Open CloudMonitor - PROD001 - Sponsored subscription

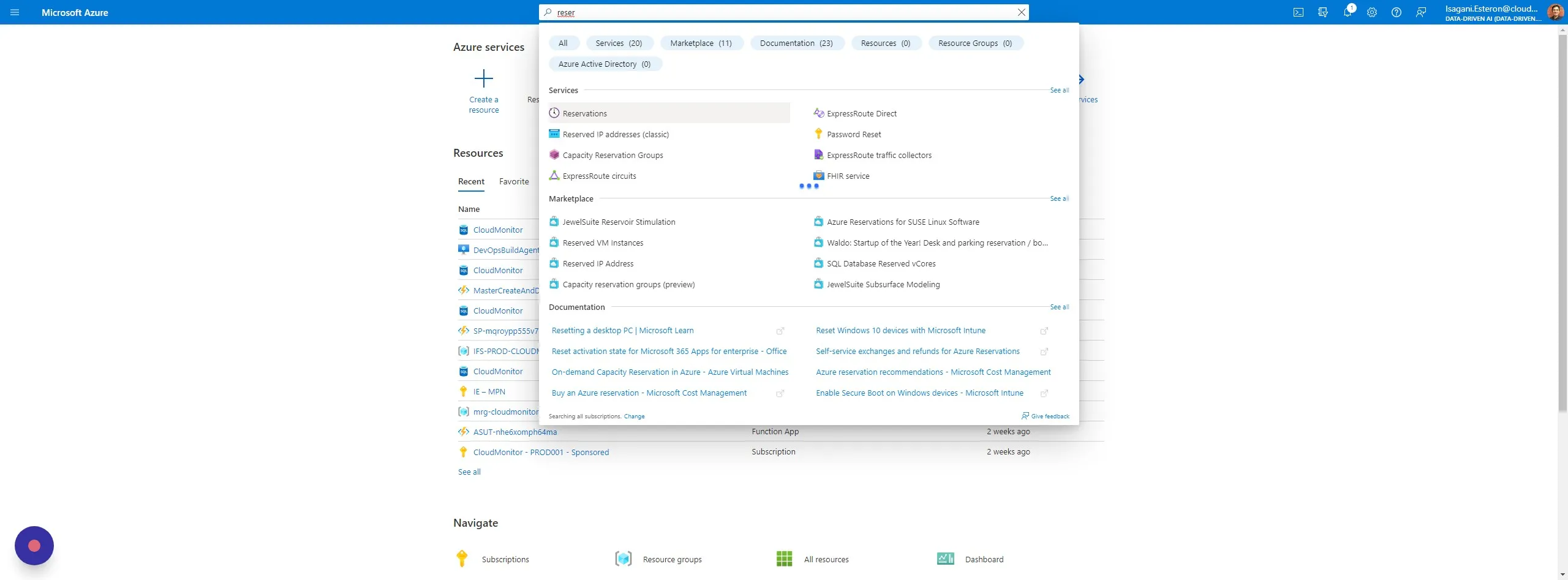tap(541, 452)
